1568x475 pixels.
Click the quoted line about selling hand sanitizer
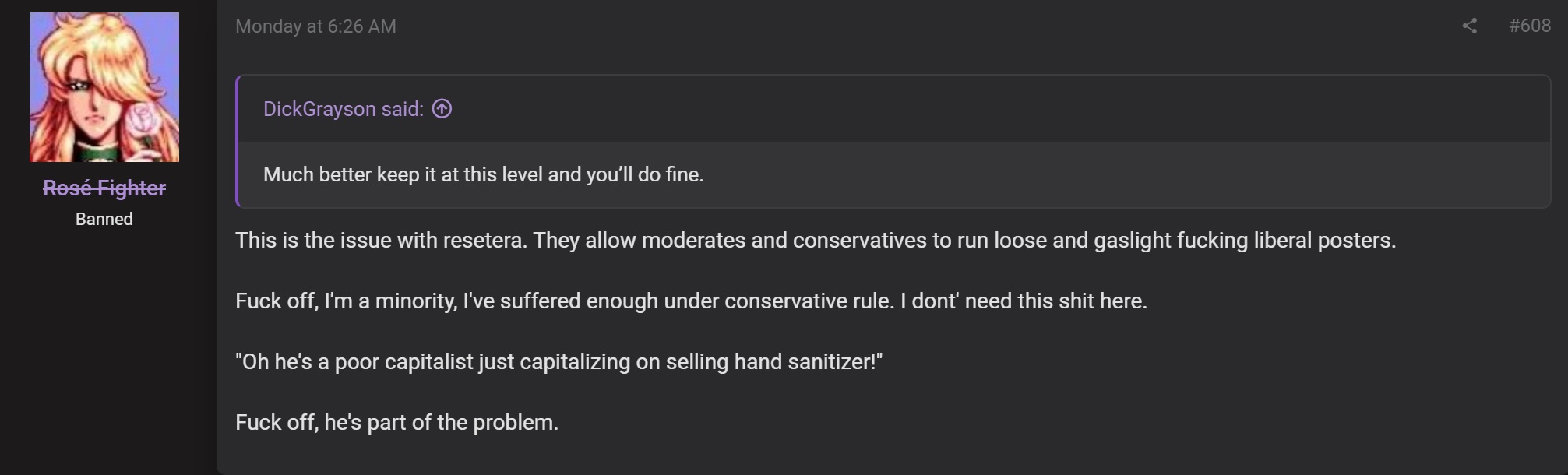point(558,361)
